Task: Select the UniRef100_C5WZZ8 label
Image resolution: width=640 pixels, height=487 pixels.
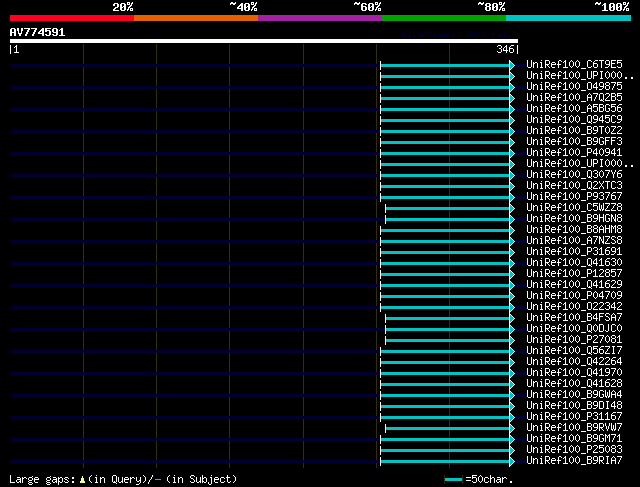Action: 574,208
